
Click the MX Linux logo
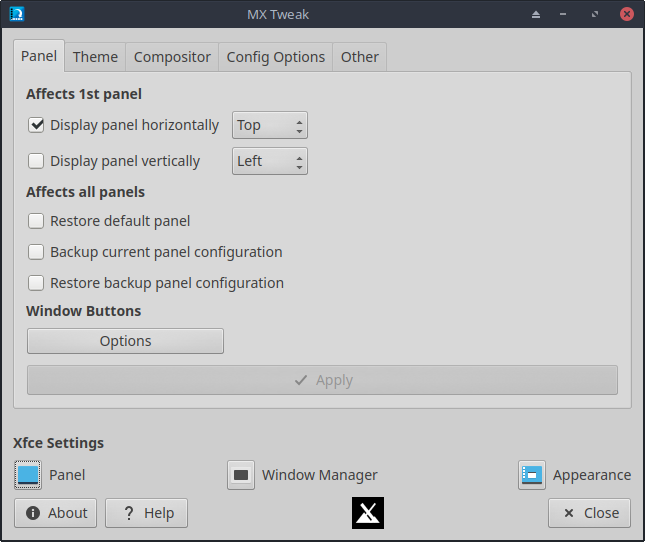tap(368, 513)
